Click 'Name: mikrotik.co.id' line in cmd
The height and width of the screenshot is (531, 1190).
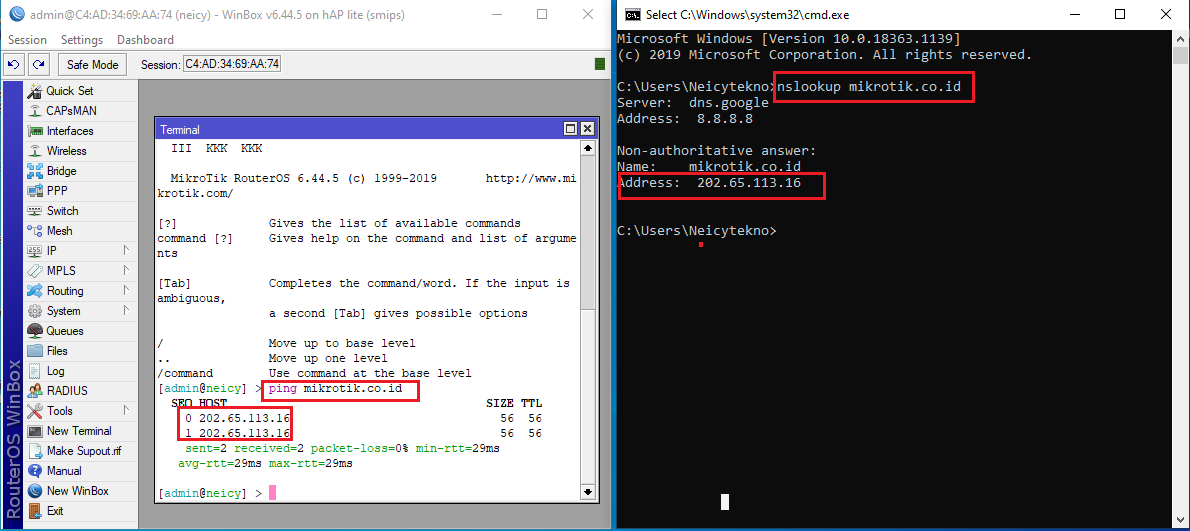pos(709,166)
